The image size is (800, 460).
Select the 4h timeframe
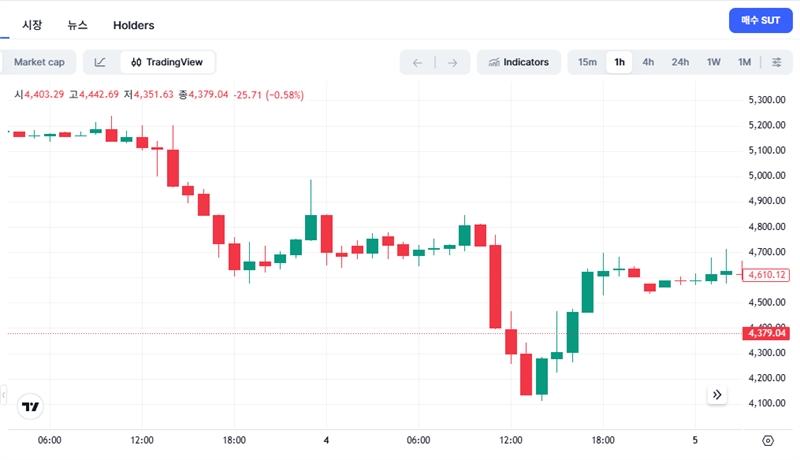(x=648, y=62)
